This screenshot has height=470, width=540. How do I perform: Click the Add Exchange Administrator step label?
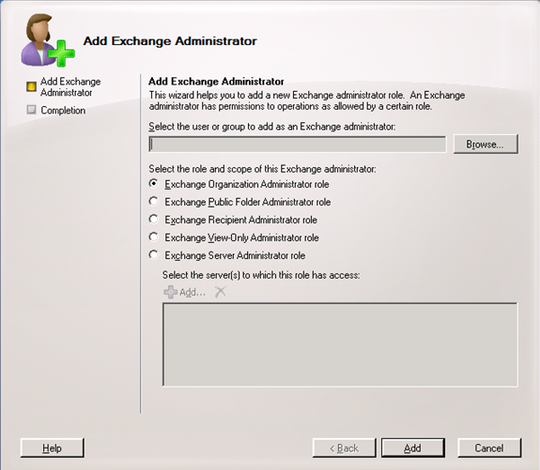coord(70,87)
